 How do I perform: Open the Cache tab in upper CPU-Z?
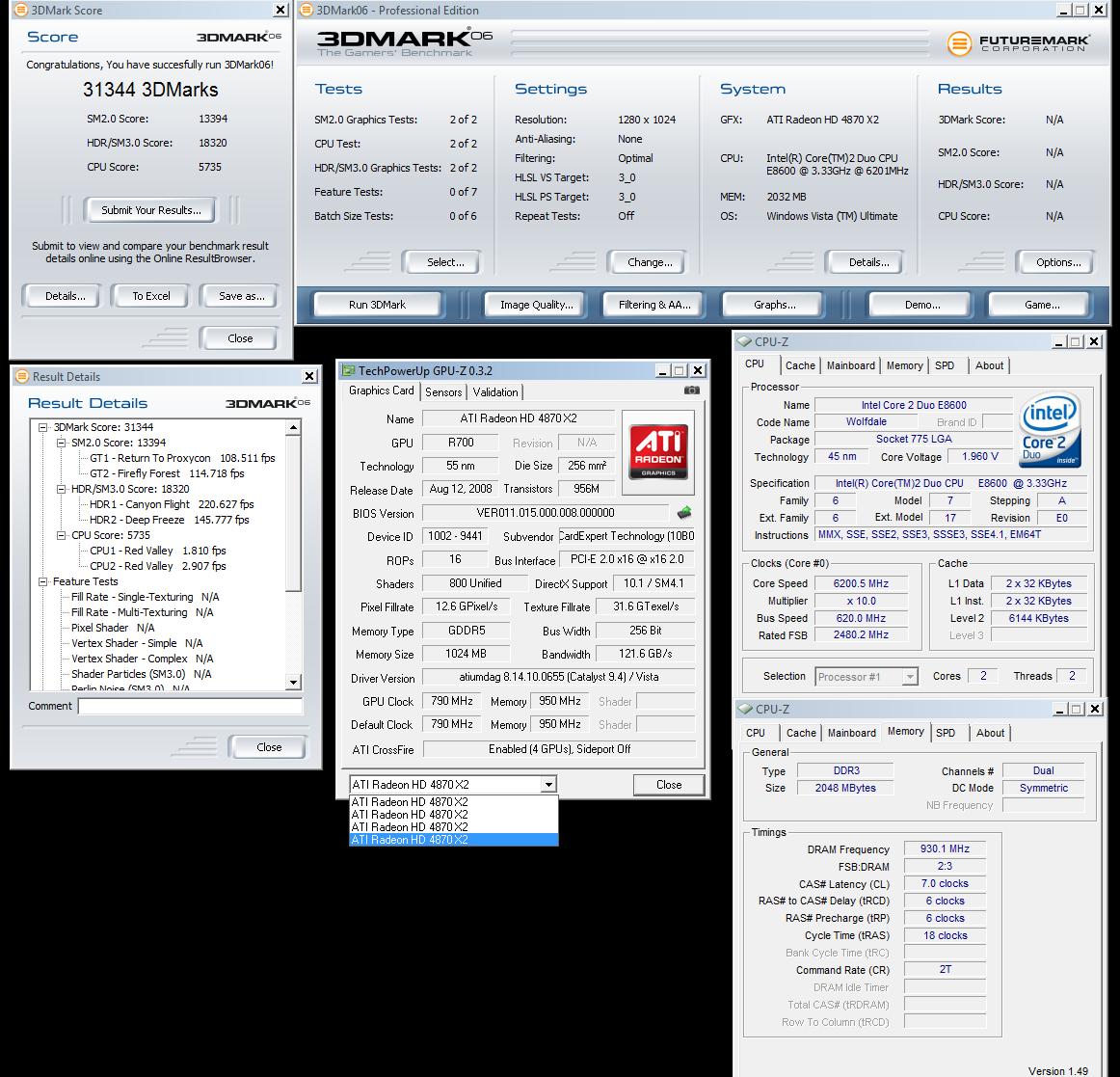(x=800, y=365)
